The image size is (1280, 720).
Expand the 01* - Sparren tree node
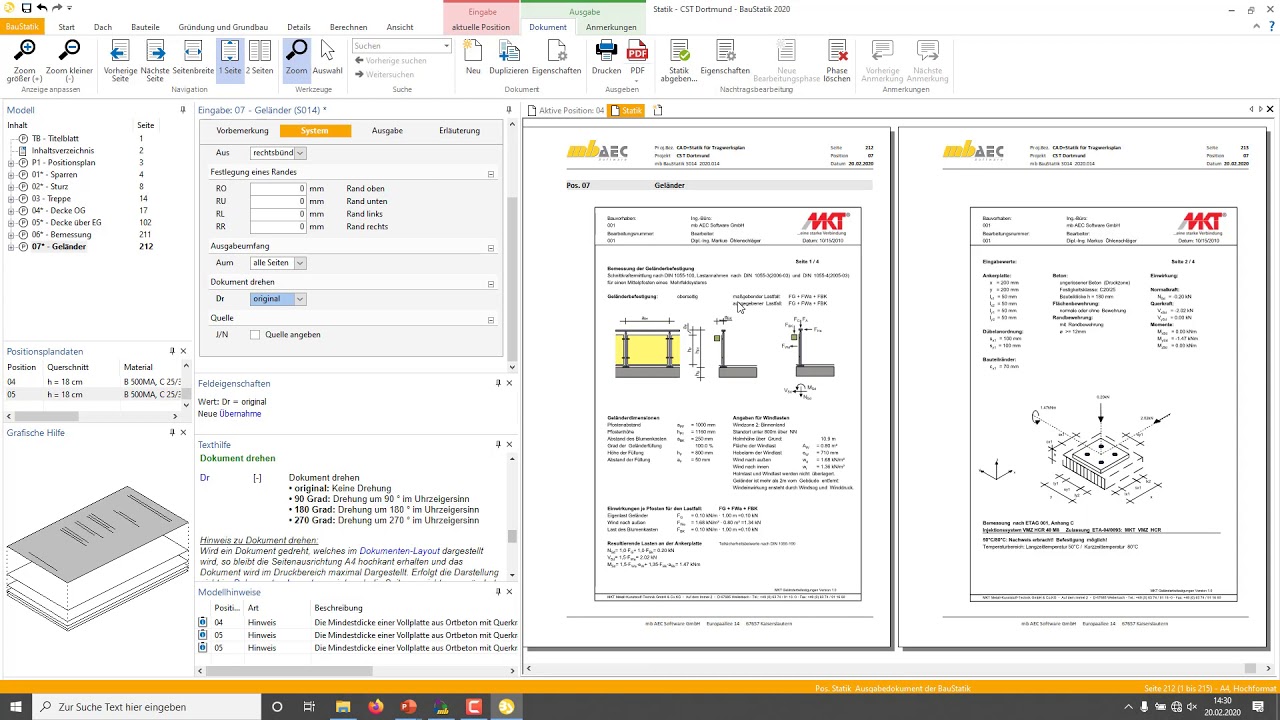11,175
